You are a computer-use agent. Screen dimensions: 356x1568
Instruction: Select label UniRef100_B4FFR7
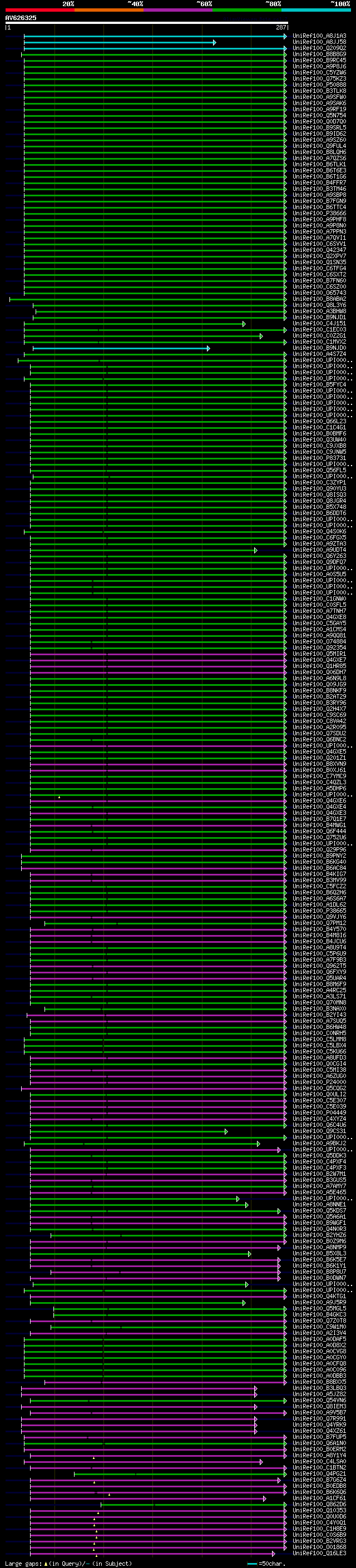click(x=319, y=183)
